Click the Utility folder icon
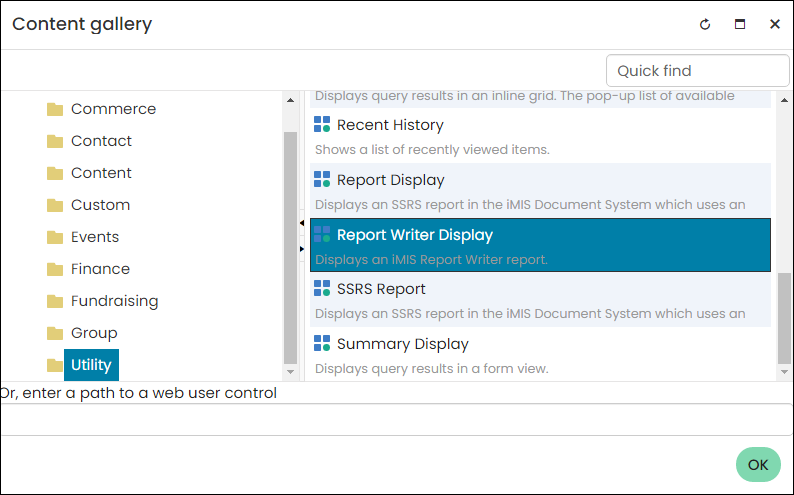This screenshot has width=794, height=495. [55, 365]
